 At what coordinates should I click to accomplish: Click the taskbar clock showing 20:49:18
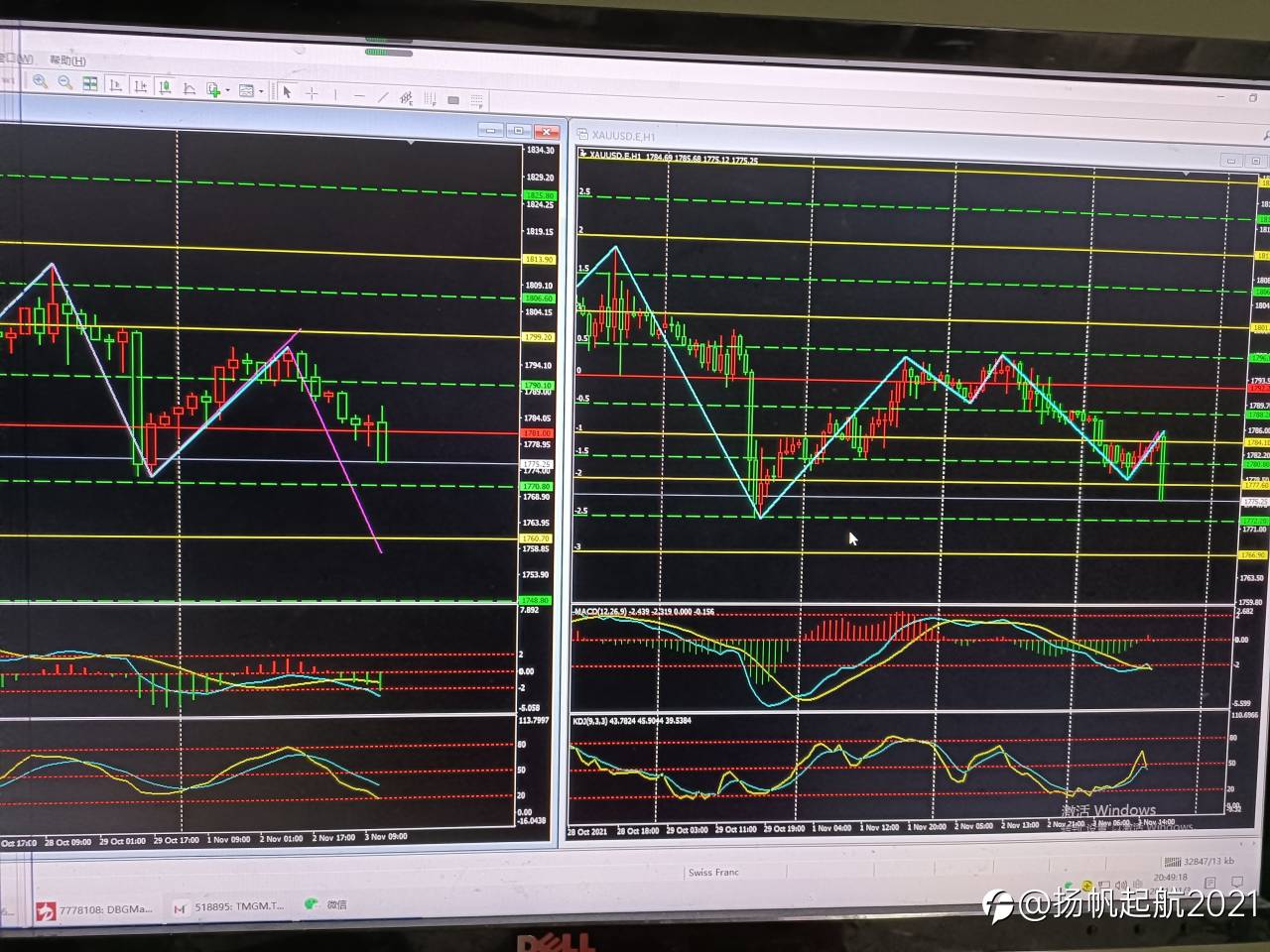[x=1170, y=878]
